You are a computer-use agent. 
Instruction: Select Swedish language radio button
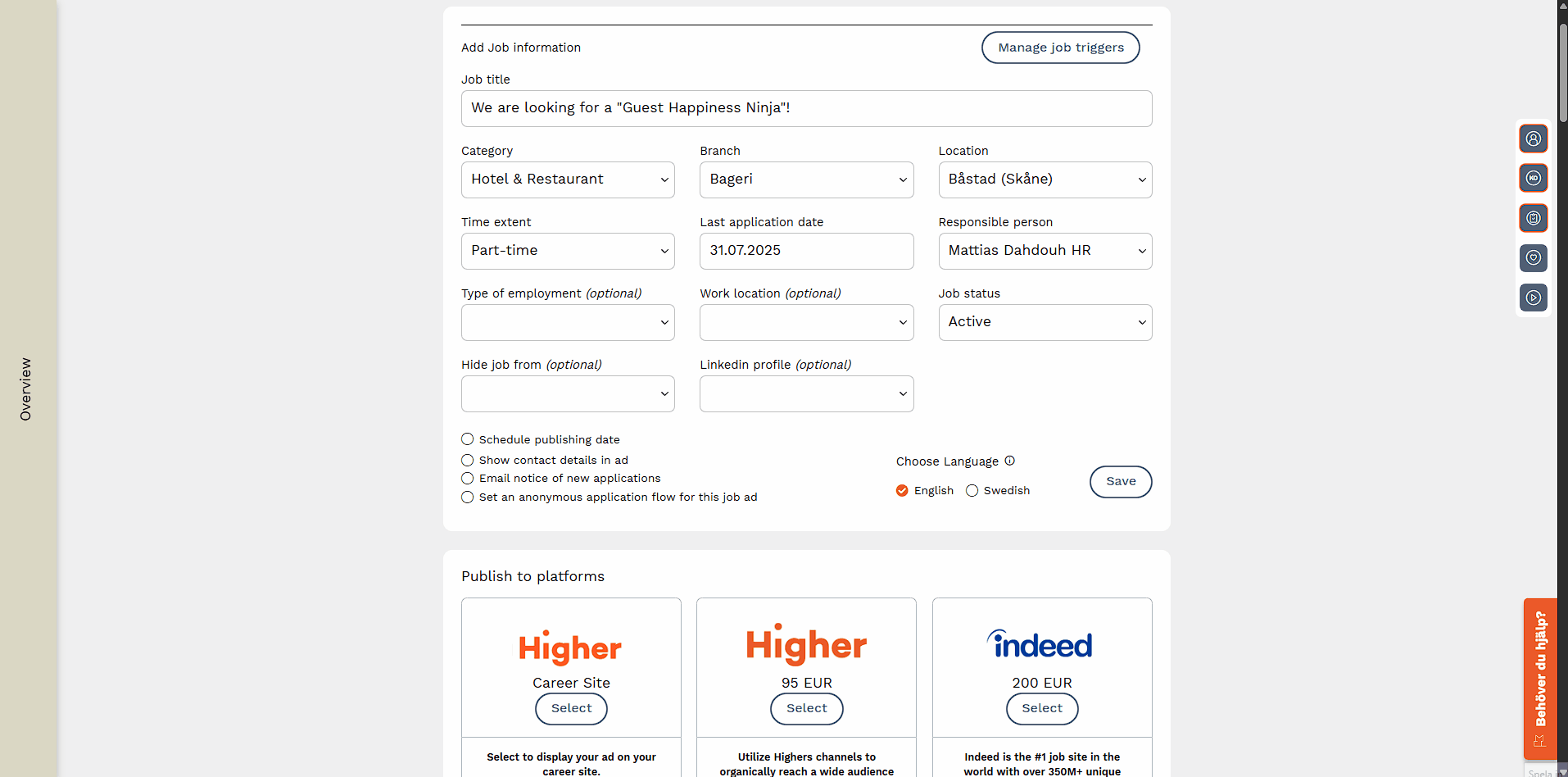972,490
